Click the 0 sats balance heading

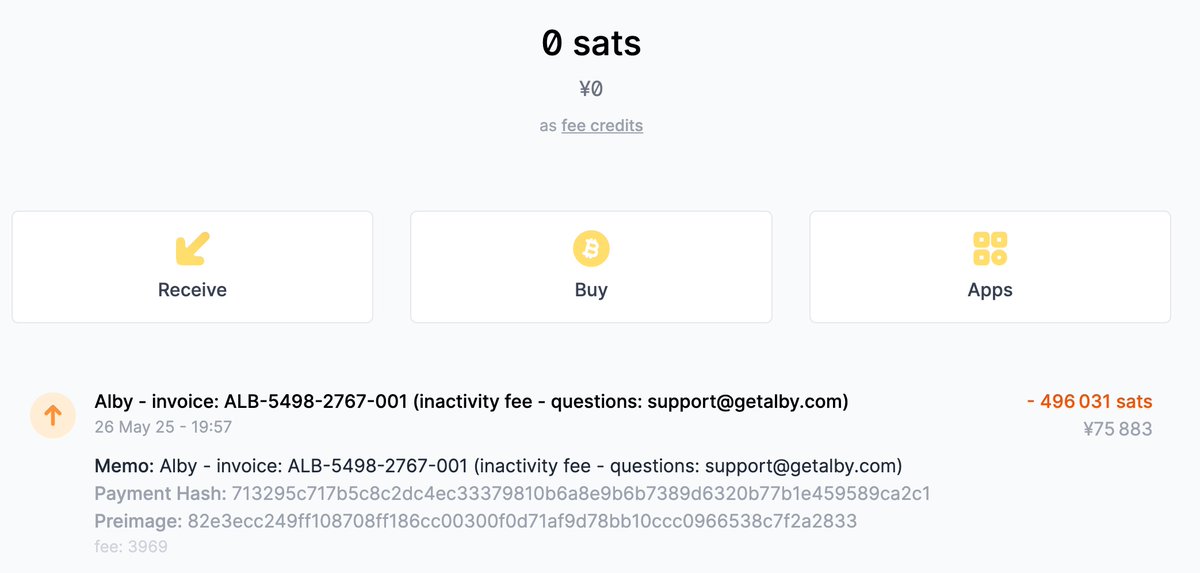coord(591,43)
